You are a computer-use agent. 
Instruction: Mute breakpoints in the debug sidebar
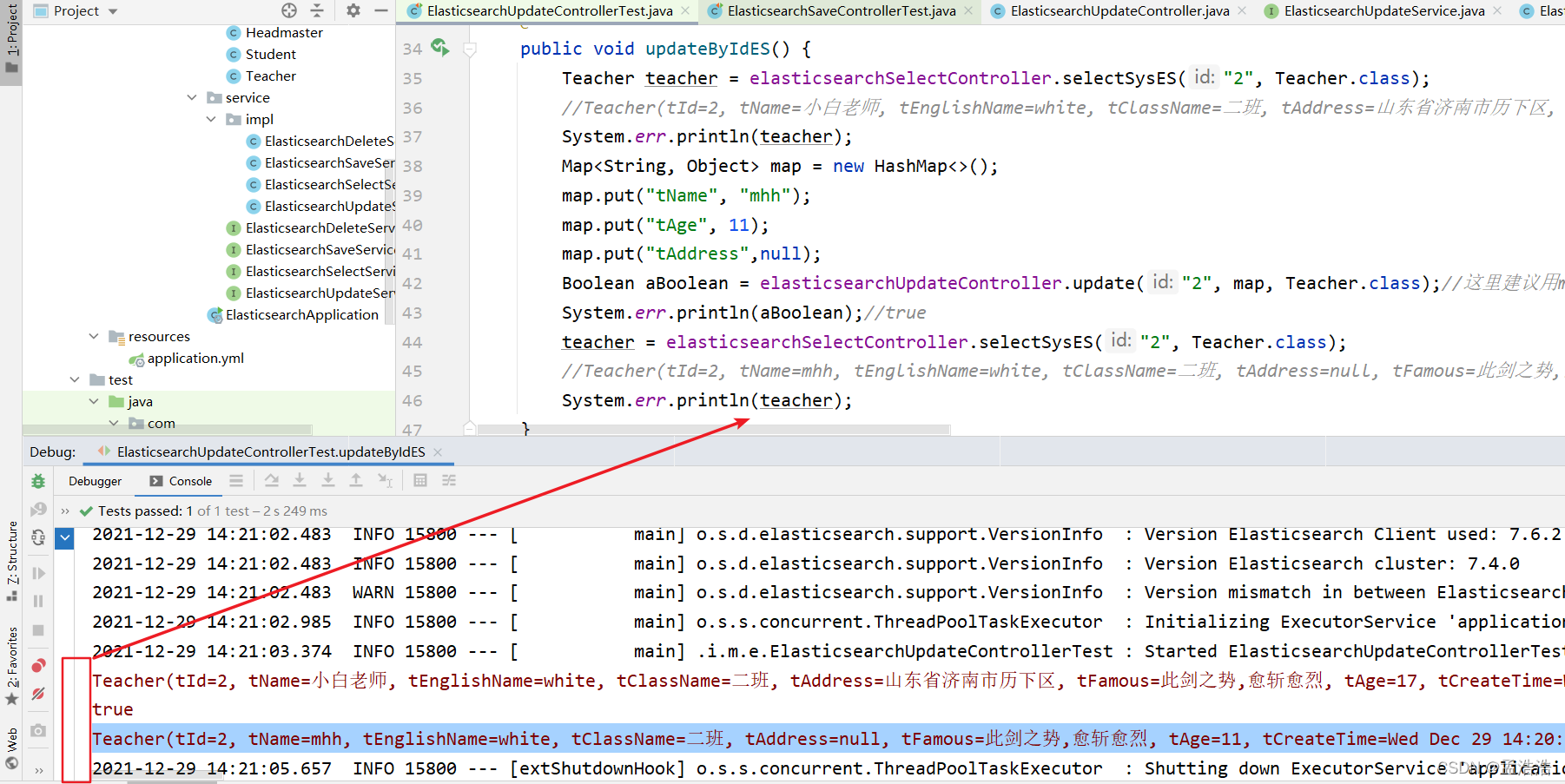(38, 694)
